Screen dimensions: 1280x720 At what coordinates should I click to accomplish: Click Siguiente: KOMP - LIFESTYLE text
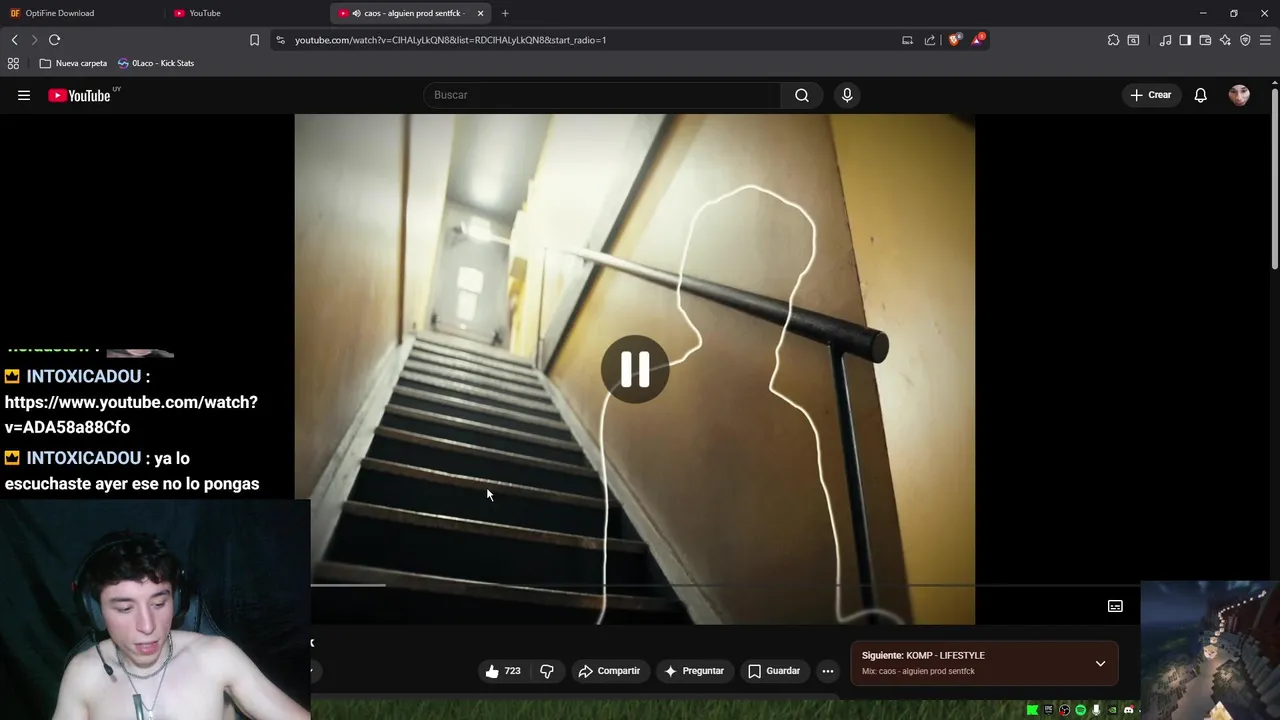click(x=923, y=655)
